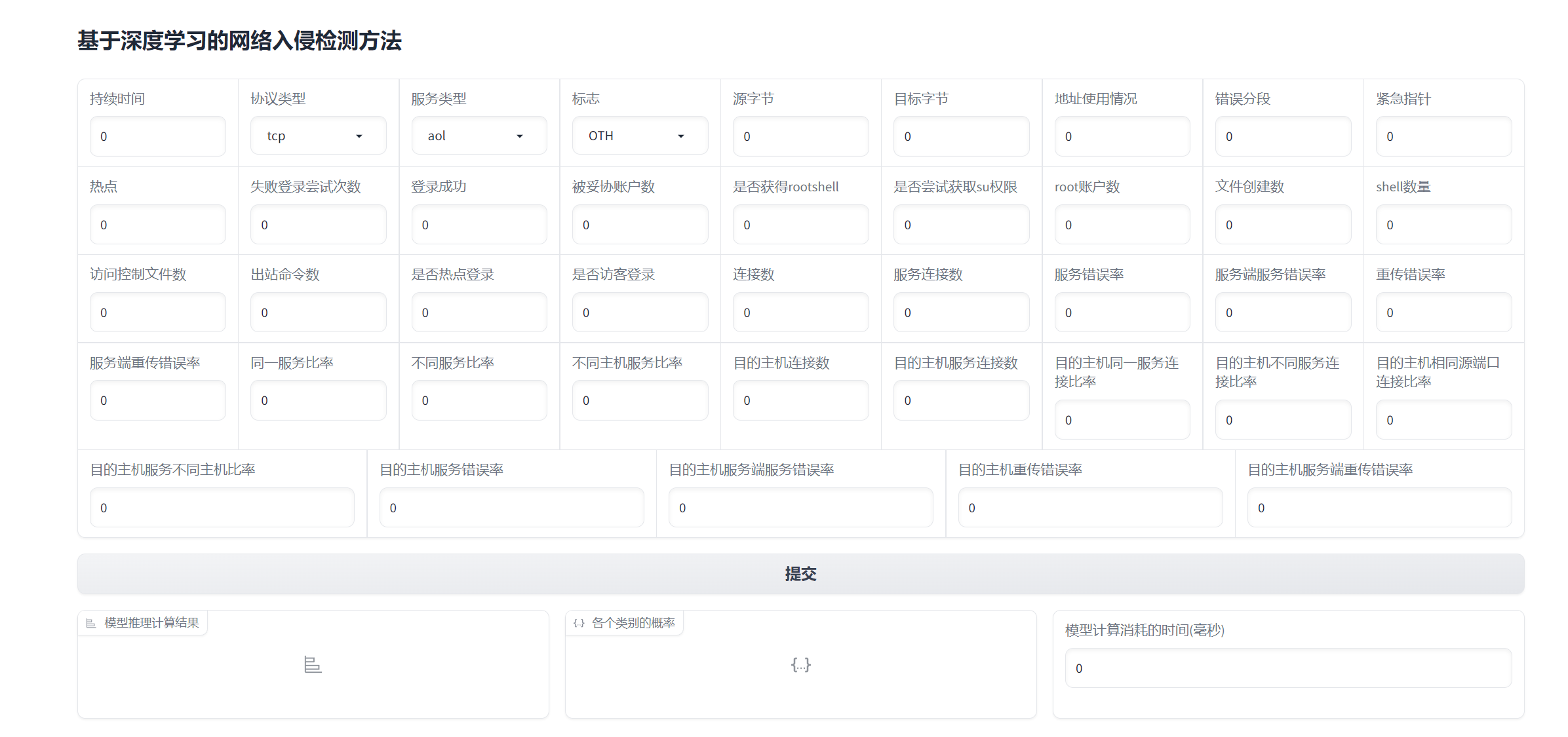The width and height of the screenshot is (1568, 737).
Task: Click the 出站命令数 input field
Action: click(319, 312)
